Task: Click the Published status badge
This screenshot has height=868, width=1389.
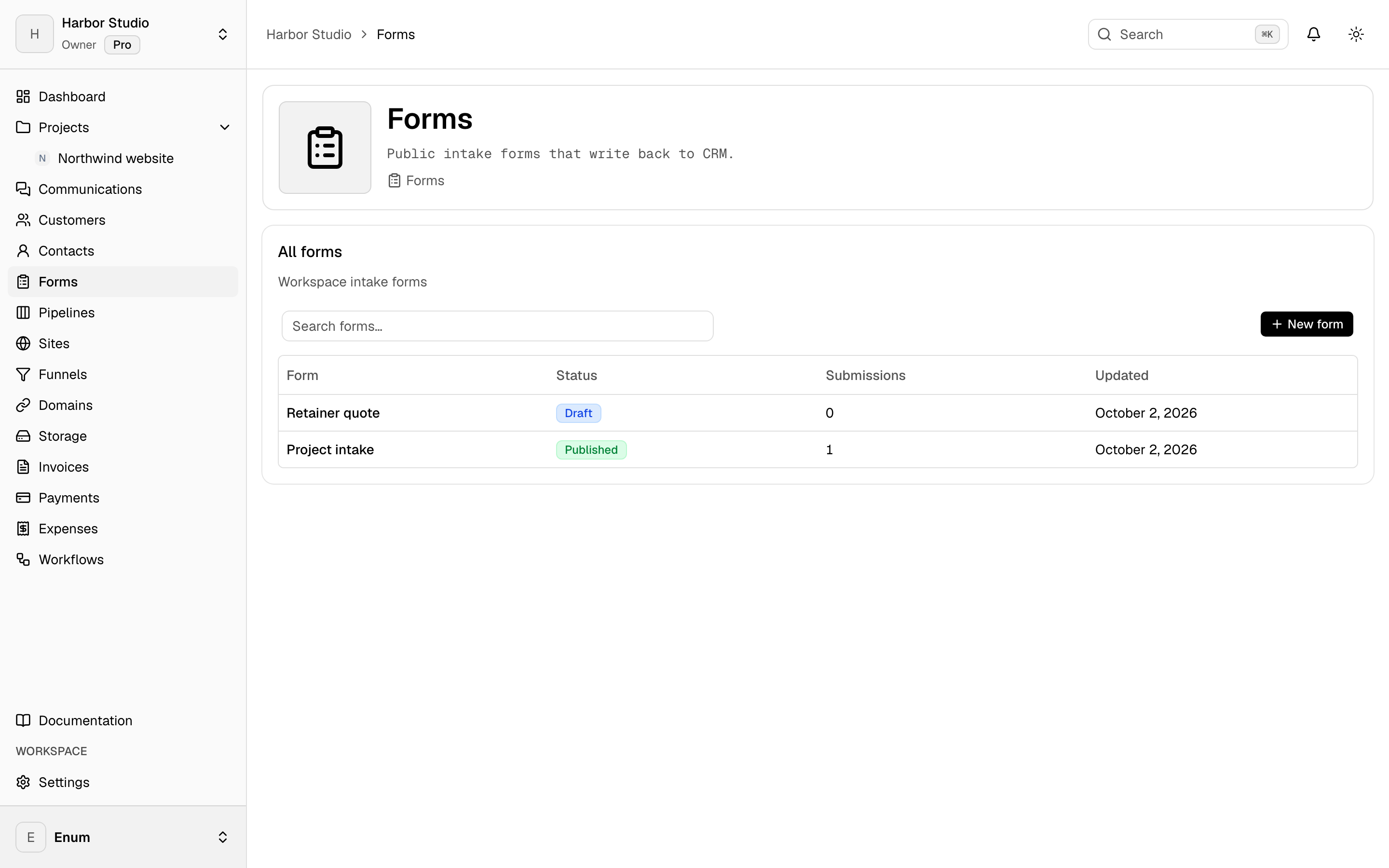Action: click(x=591, y=450)
